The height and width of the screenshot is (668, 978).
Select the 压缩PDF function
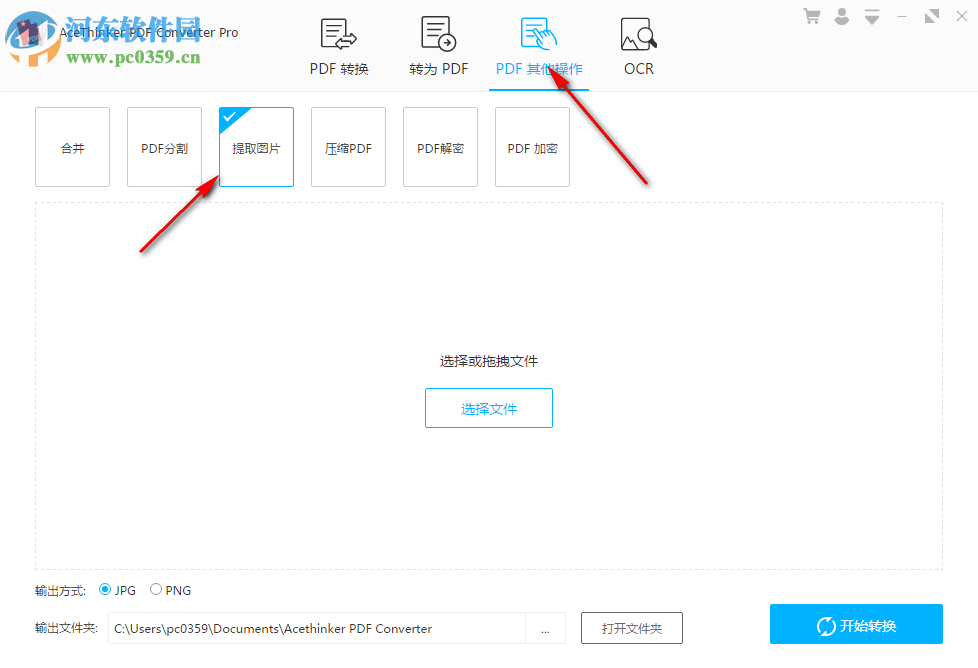click(348, 147)
